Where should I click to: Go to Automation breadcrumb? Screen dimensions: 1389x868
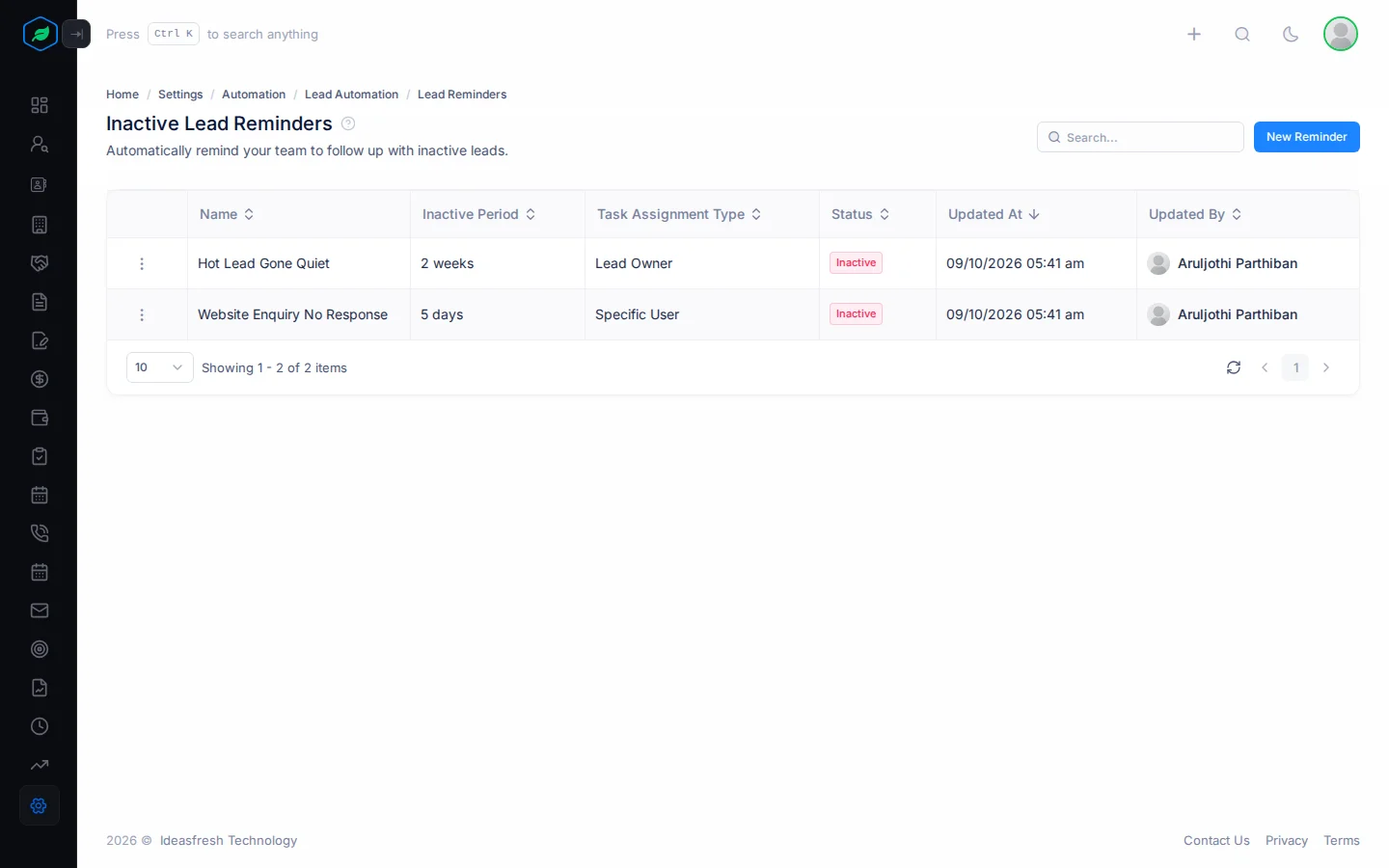tap(254, 95)
